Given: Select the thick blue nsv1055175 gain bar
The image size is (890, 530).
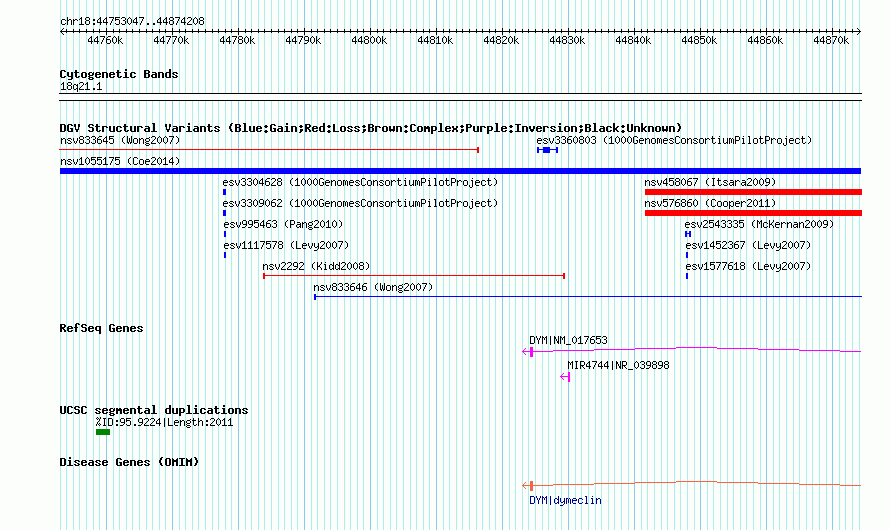Looking at the screenshot, I should pos(460,171).
